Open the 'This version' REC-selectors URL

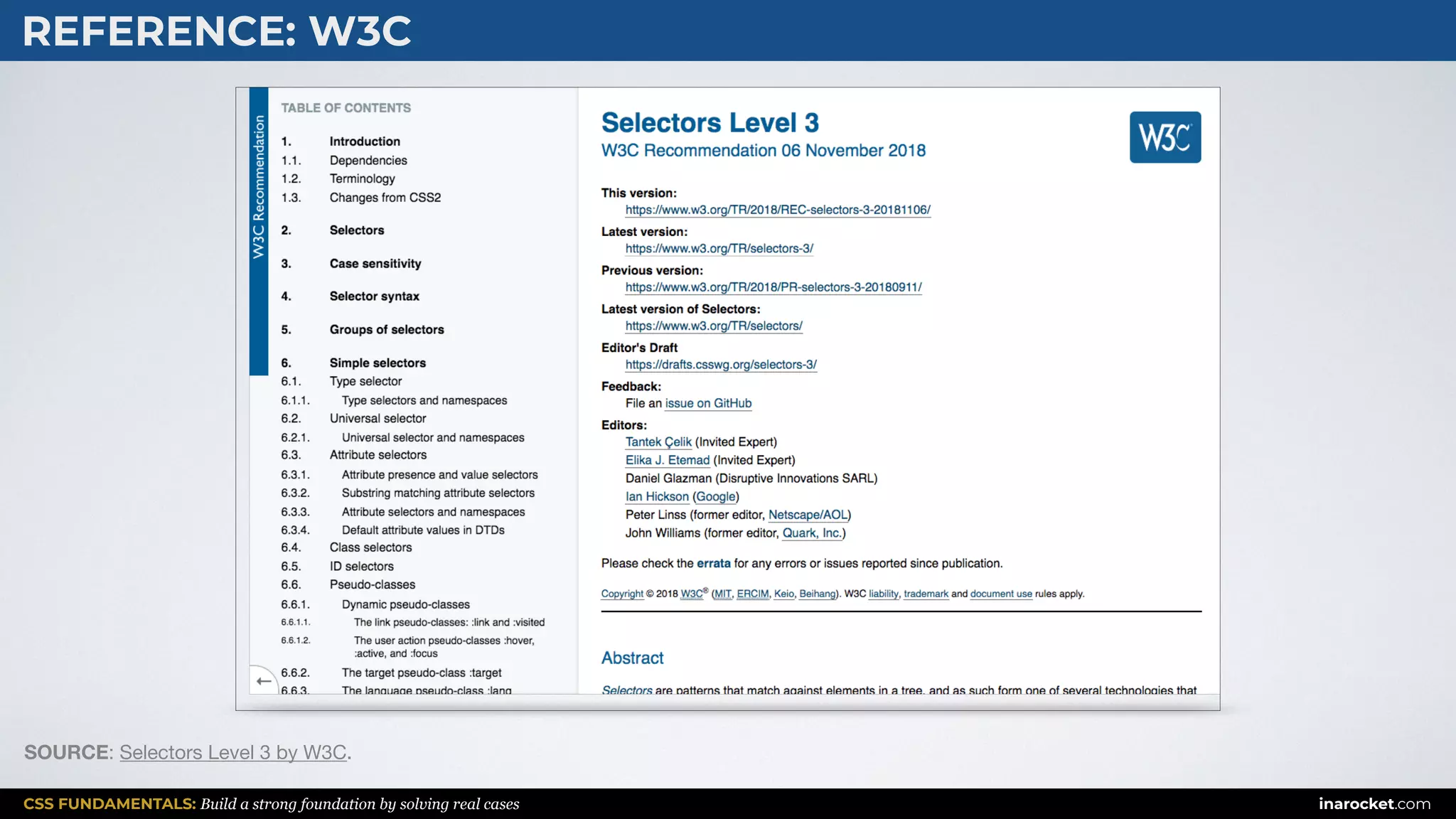pyautogui.click(x=778, y=210)
